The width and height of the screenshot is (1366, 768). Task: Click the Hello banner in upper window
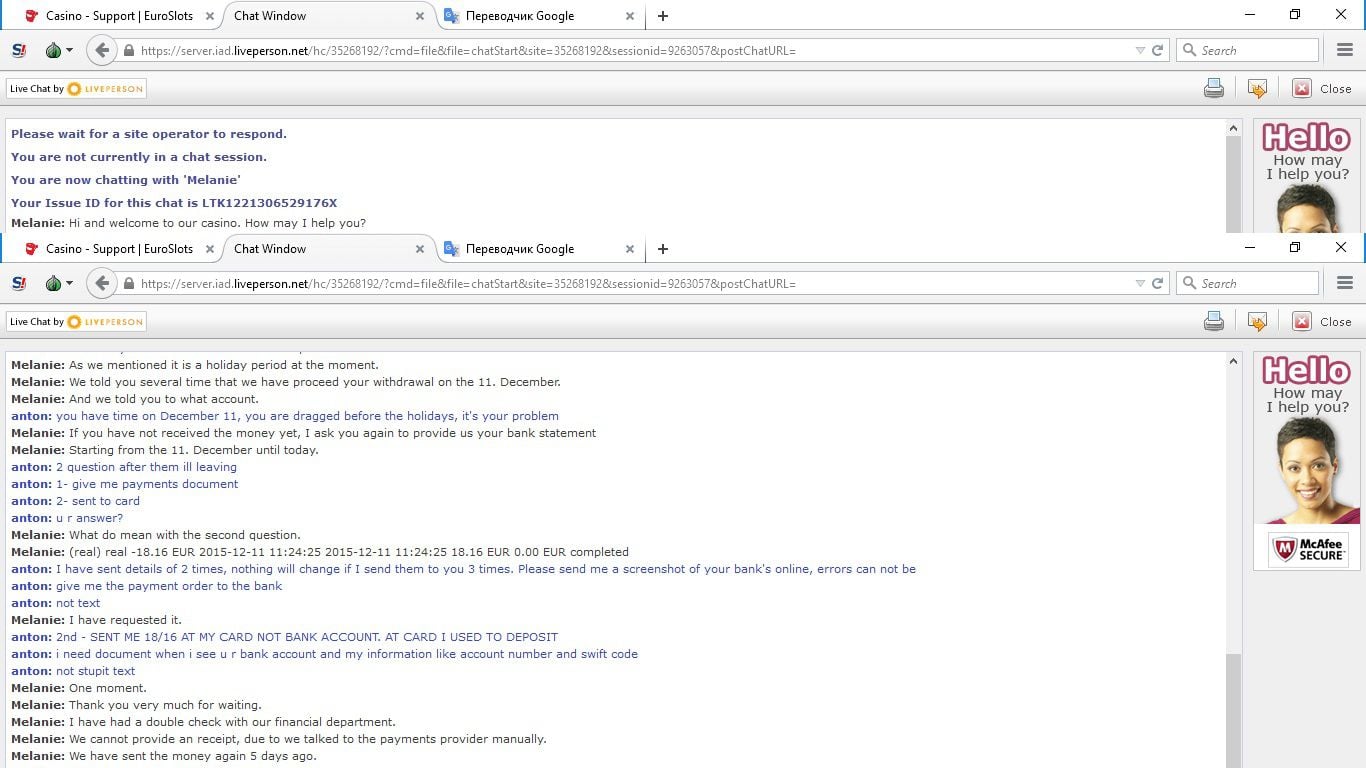(x=1307, y=176)
